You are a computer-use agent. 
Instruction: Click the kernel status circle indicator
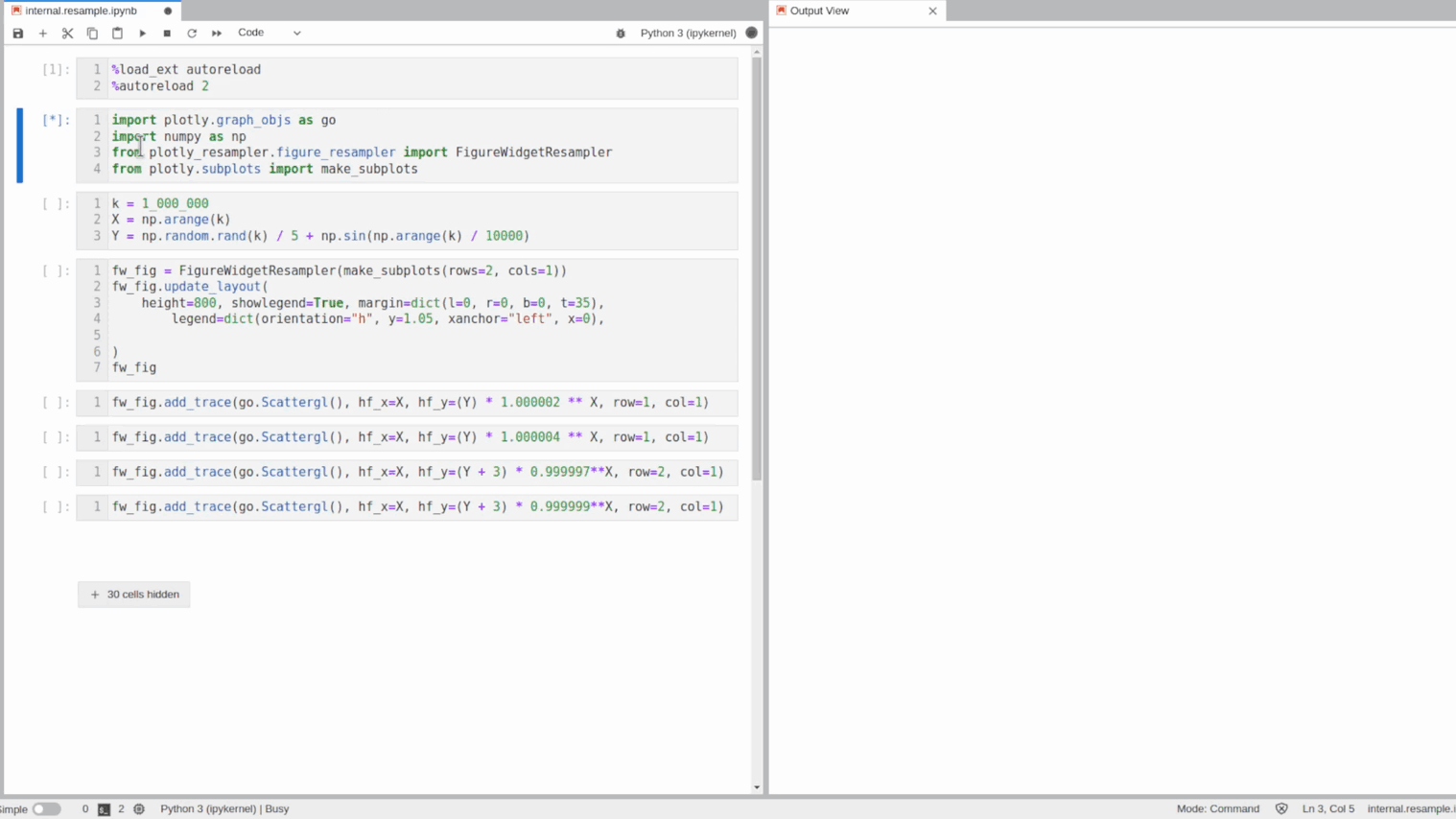click(x=752, y=33)
